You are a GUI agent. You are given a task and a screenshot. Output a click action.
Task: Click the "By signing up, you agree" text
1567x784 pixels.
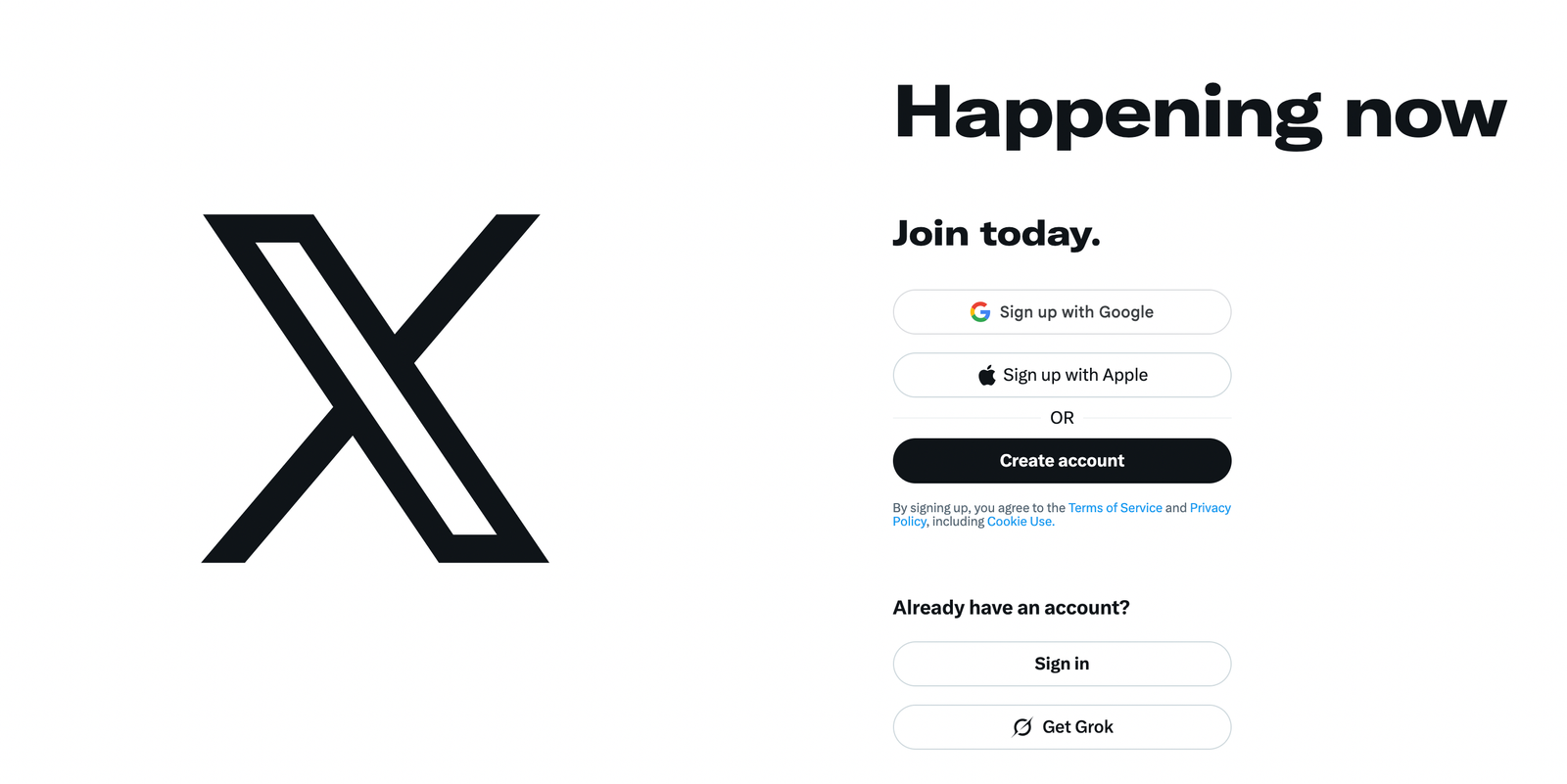[978, 508]
